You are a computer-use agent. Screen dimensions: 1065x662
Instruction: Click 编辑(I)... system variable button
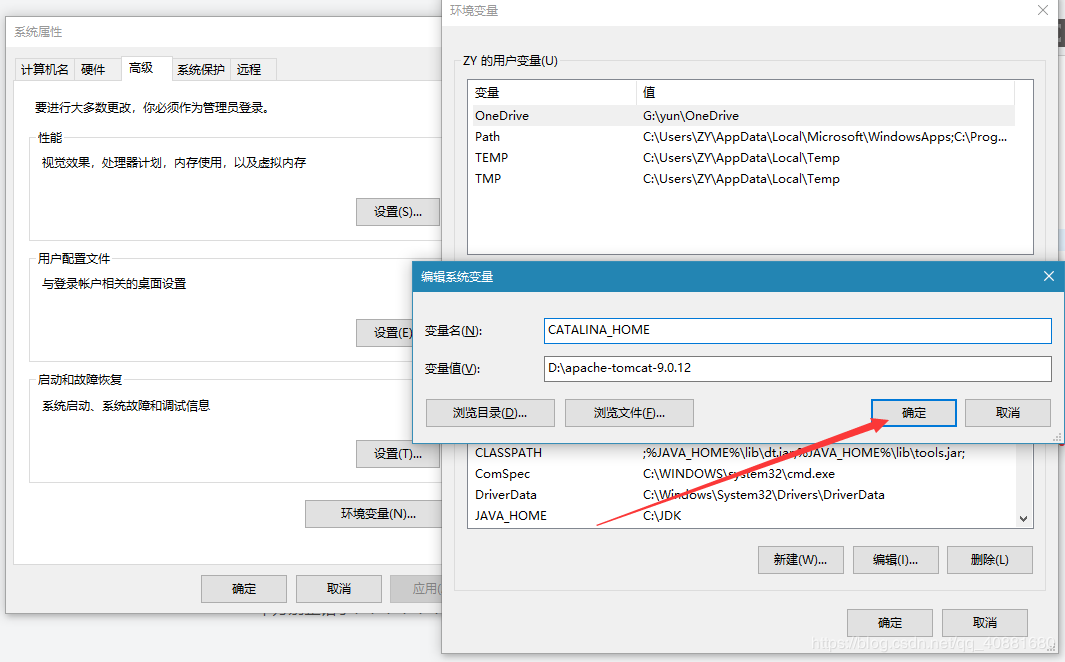point(895,559)
